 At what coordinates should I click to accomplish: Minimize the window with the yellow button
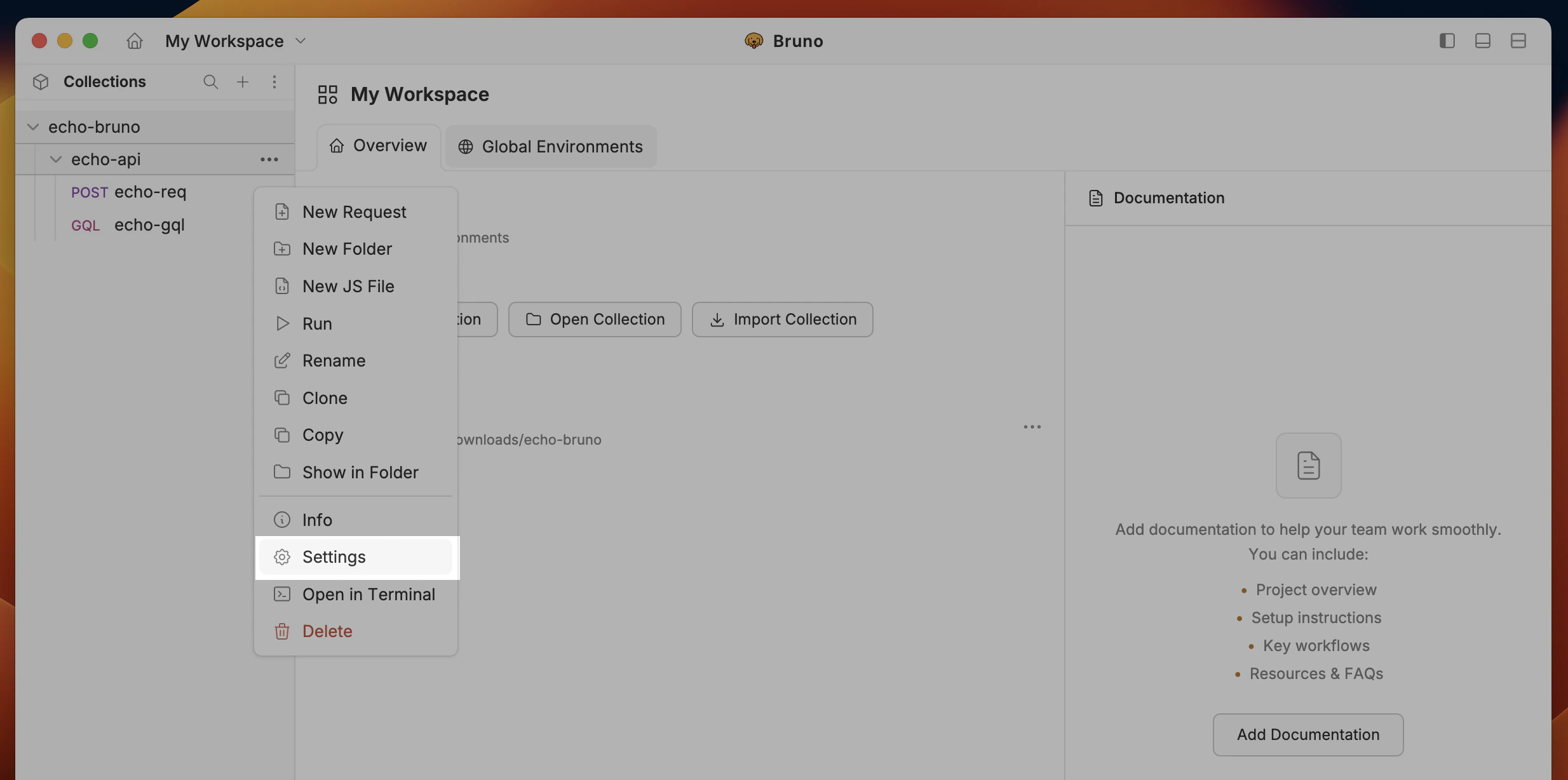coord(65,41)
